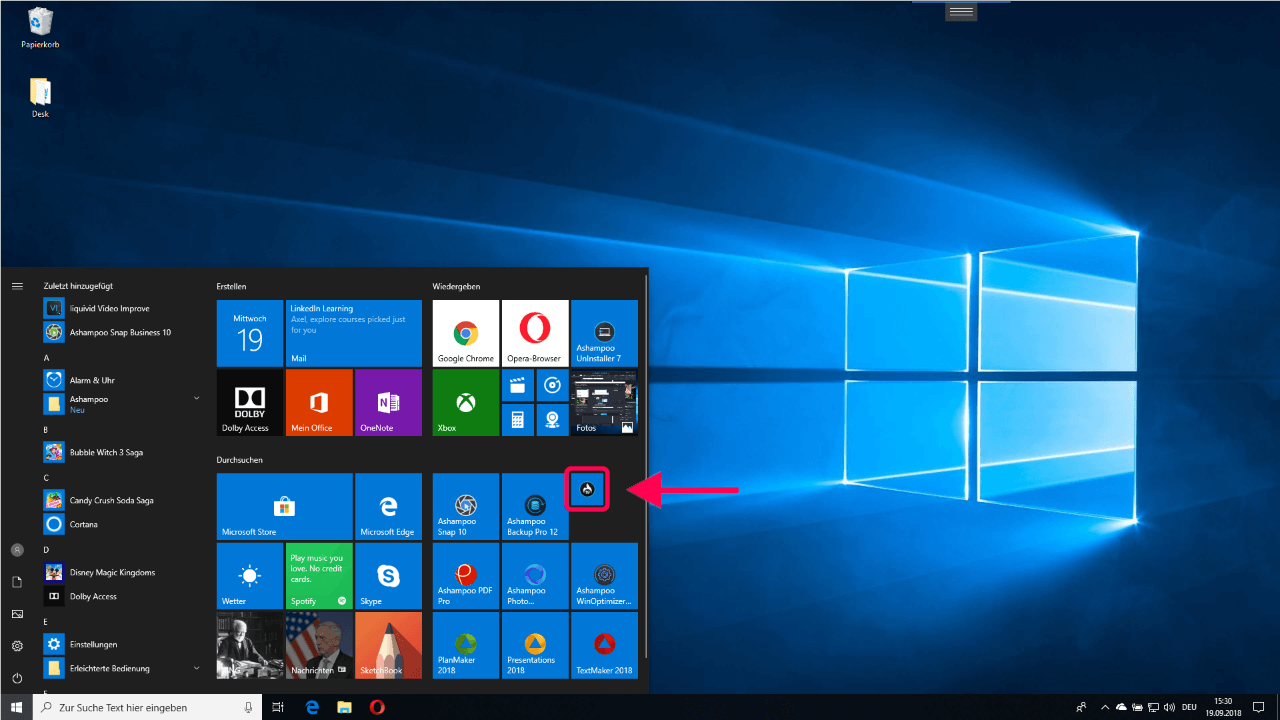Open File Explorer from the taskbar
Screen dimensions: 1280x720
pyautogui.click(x=344, y=707)
